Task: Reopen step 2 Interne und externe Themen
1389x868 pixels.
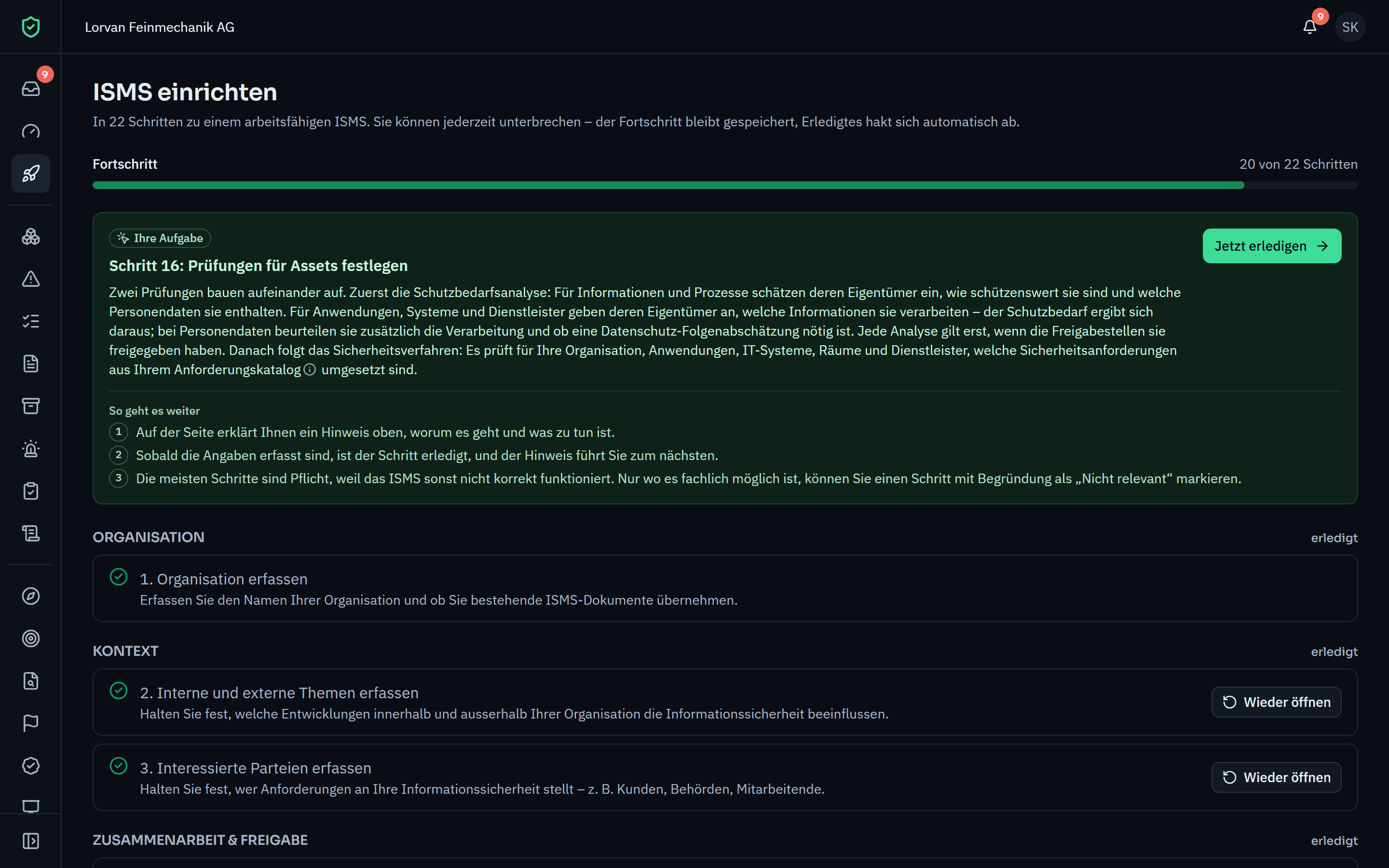Action: [x=1277, y=702]
